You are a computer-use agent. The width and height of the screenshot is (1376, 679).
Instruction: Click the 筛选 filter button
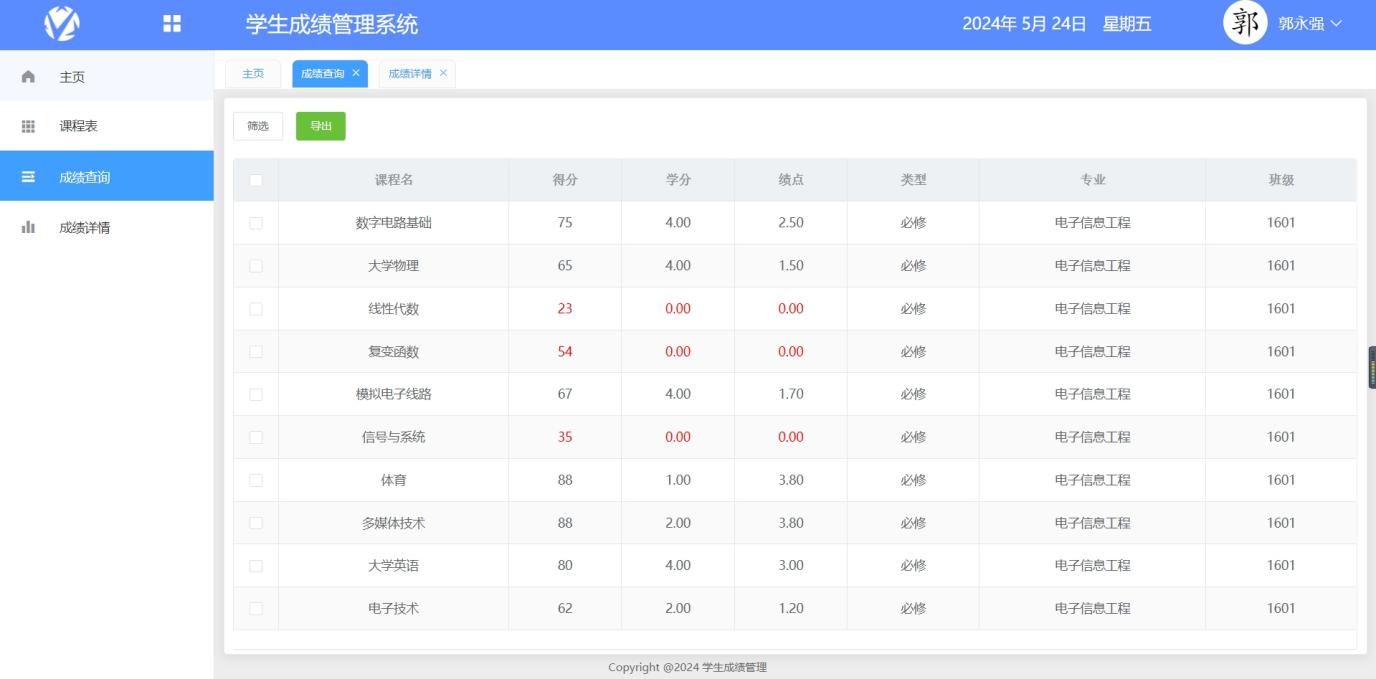point(257,126)
